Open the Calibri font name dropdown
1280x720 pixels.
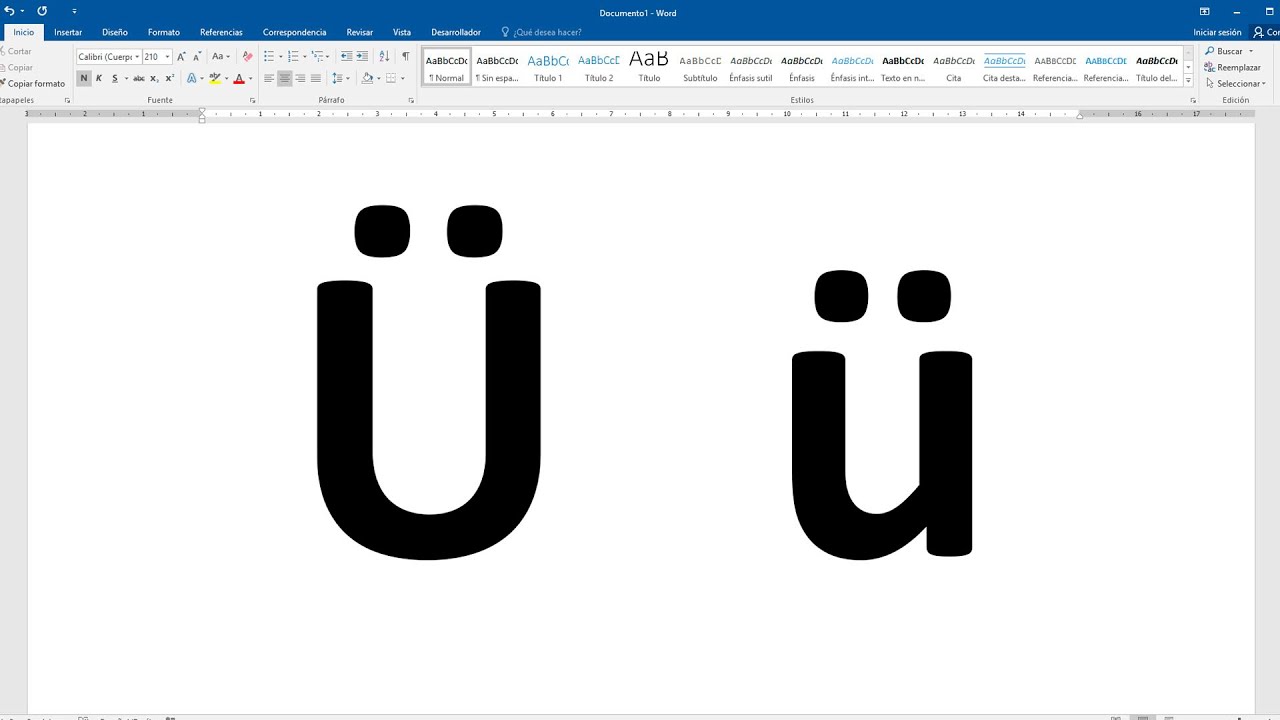click(137, 57)
